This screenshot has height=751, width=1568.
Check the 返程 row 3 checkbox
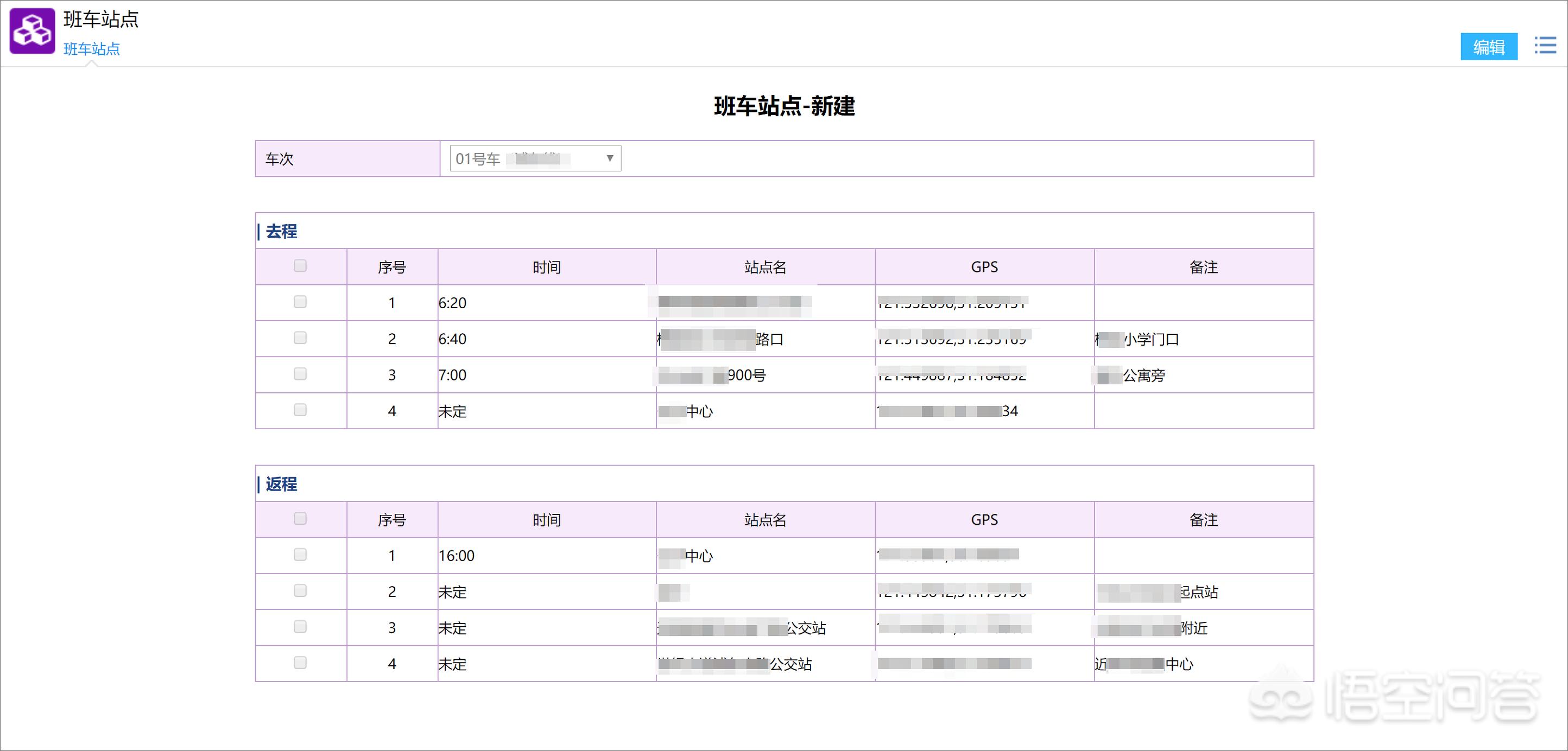tap(300, 627)
